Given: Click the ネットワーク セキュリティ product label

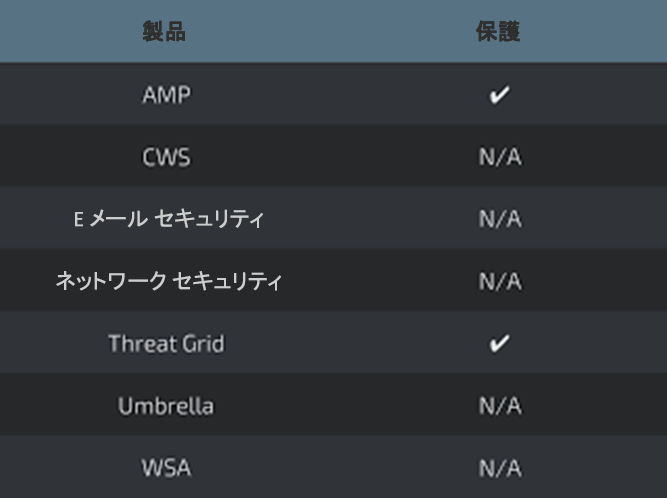Looking at the screenshot, I should pos(168,282).
